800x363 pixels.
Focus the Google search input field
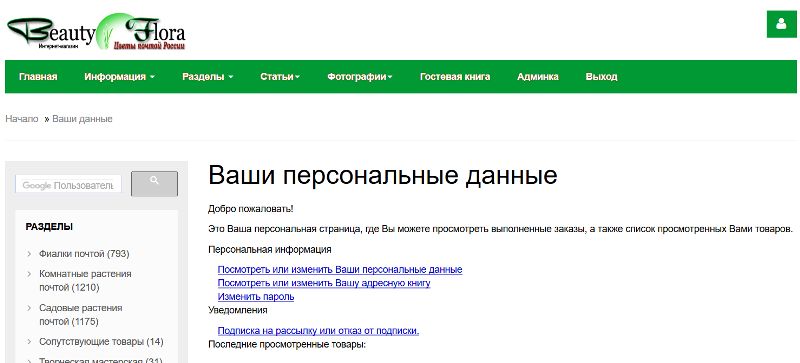point(68,185)
